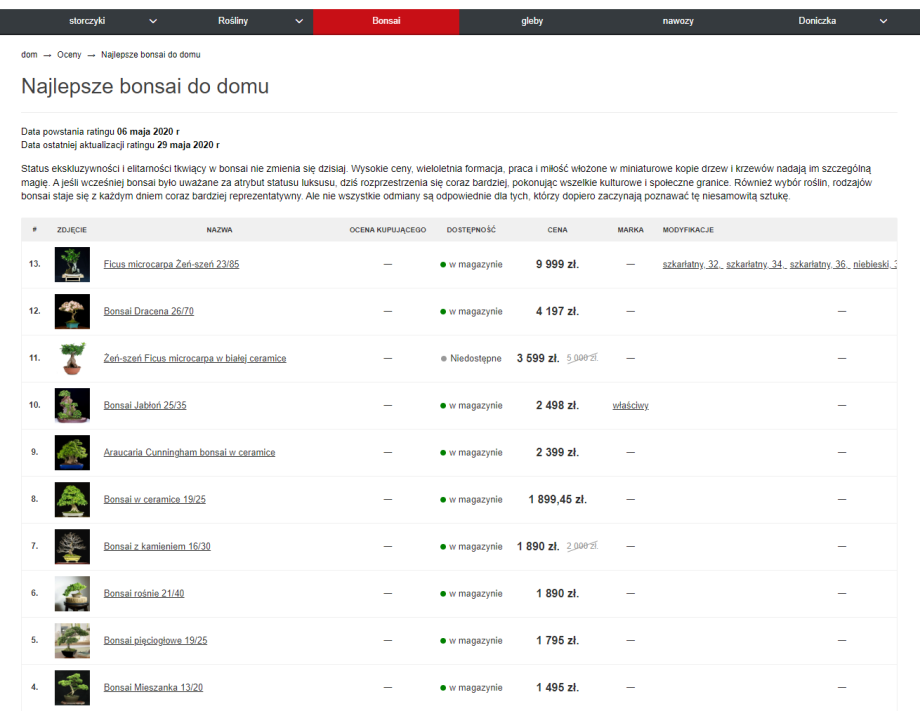Viewport: 920px width, 711px height.
Task: Expand the Rośliny dropdown chevron
Action: point(299,21)
